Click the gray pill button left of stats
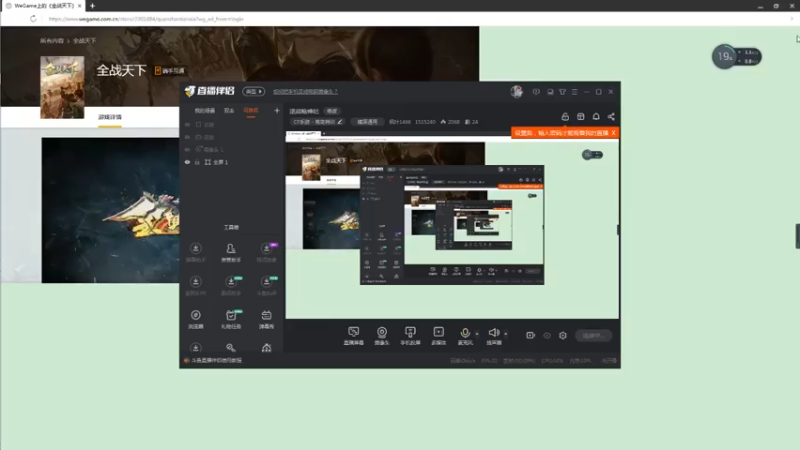800x450 pixels. coord(367,122)
